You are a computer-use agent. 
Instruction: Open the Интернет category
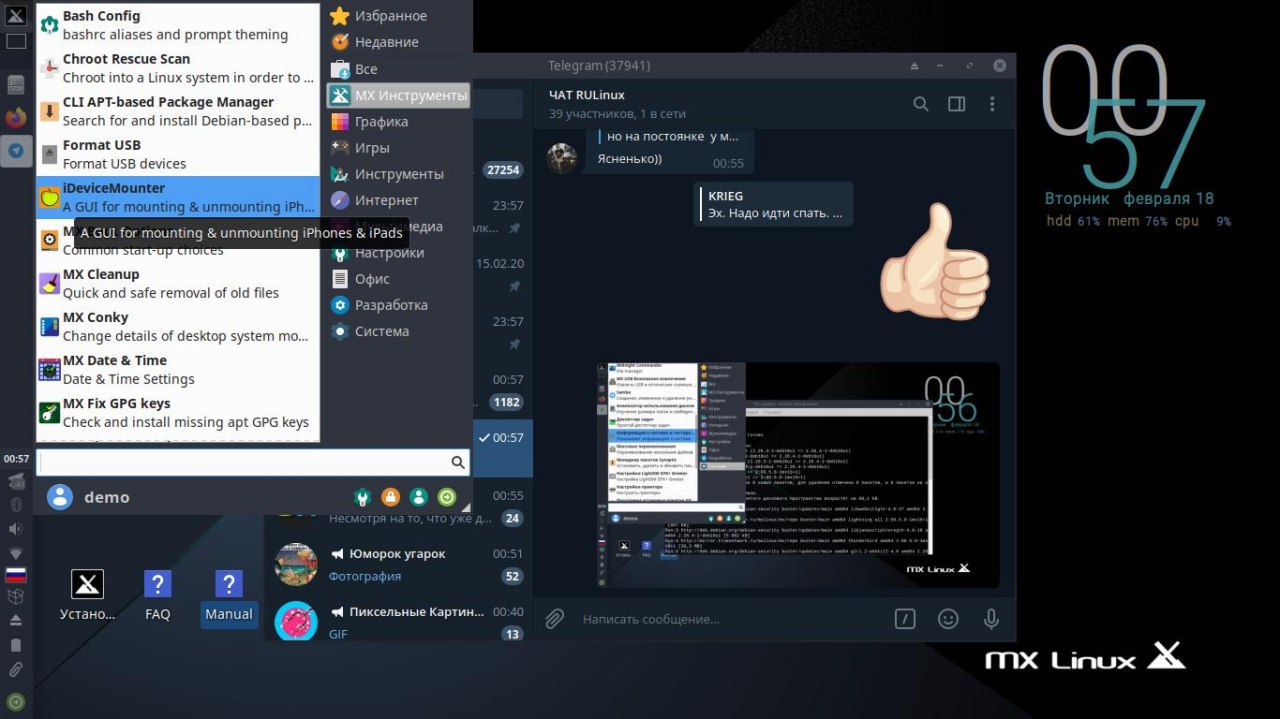tap(398, 200)
